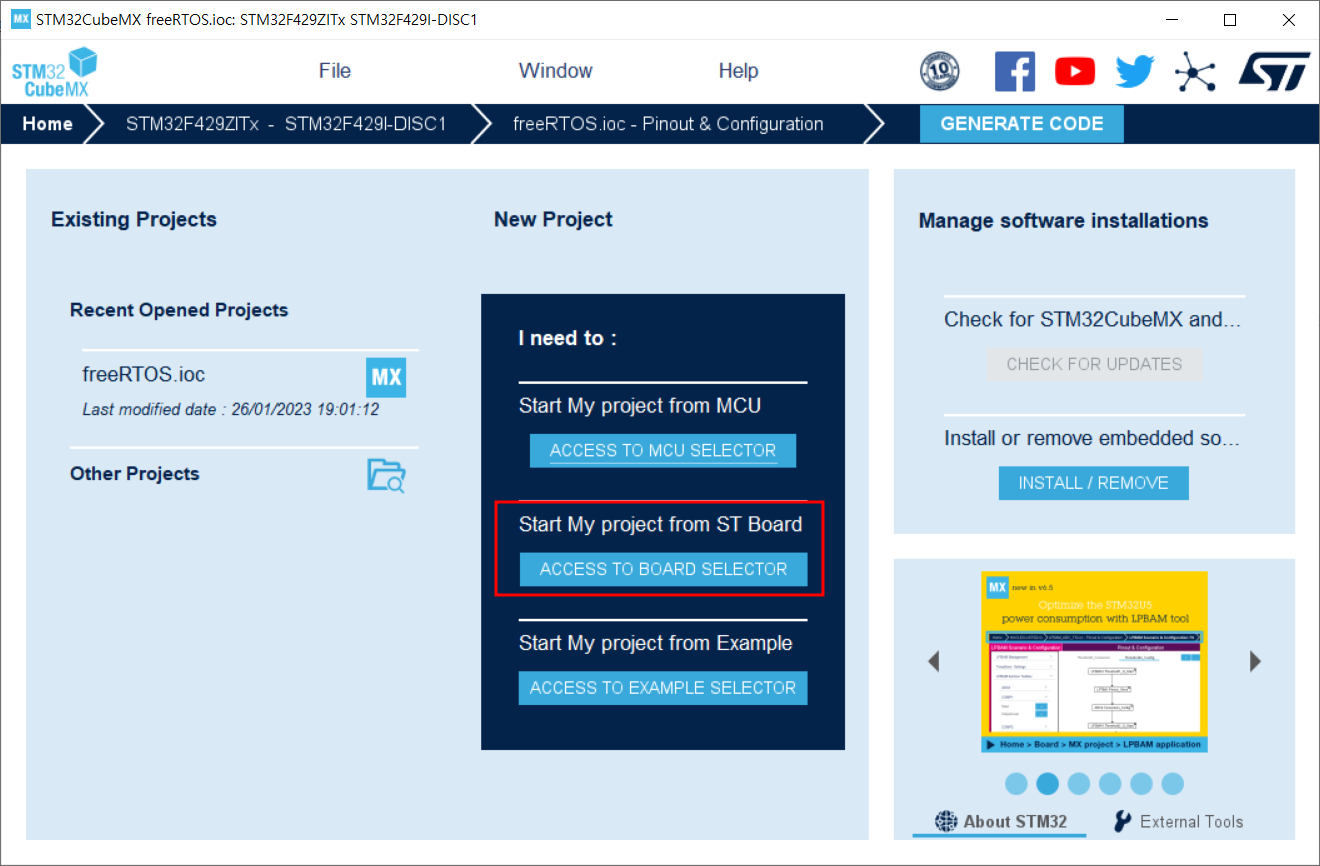The width and height of the screenshot is (1320, 866).
Task: Click the globe icon on About STM32 tab
Action: click(x=946, y=821)
